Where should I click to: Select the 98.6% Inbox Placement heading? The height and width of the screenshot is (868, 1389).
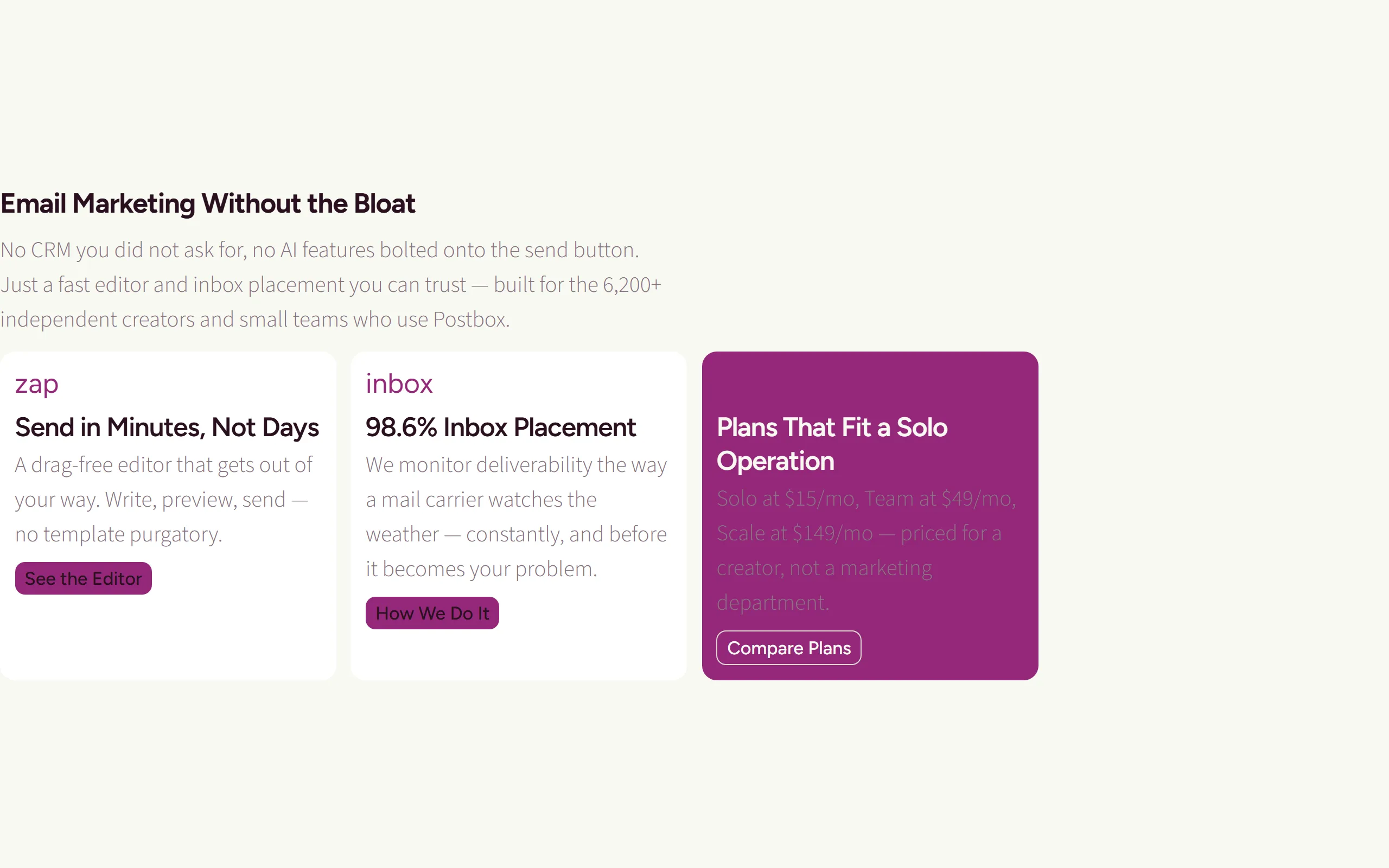click(500, 427)
